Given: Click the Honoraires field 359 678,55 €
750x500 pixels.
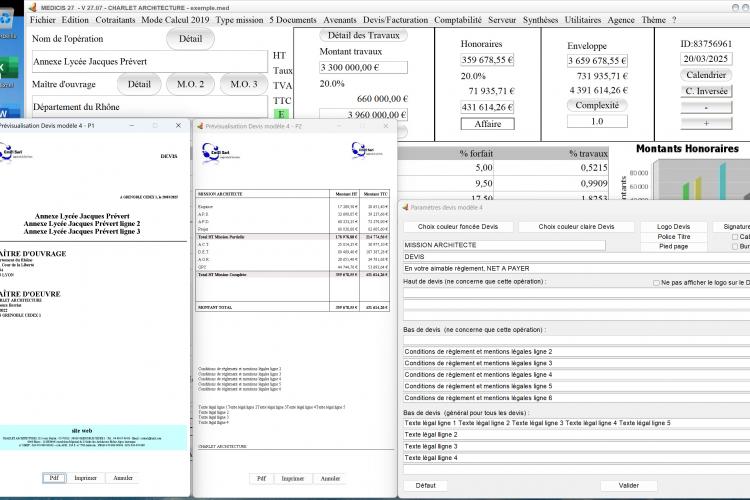Looking at the screenshot, I should (487, 60).
